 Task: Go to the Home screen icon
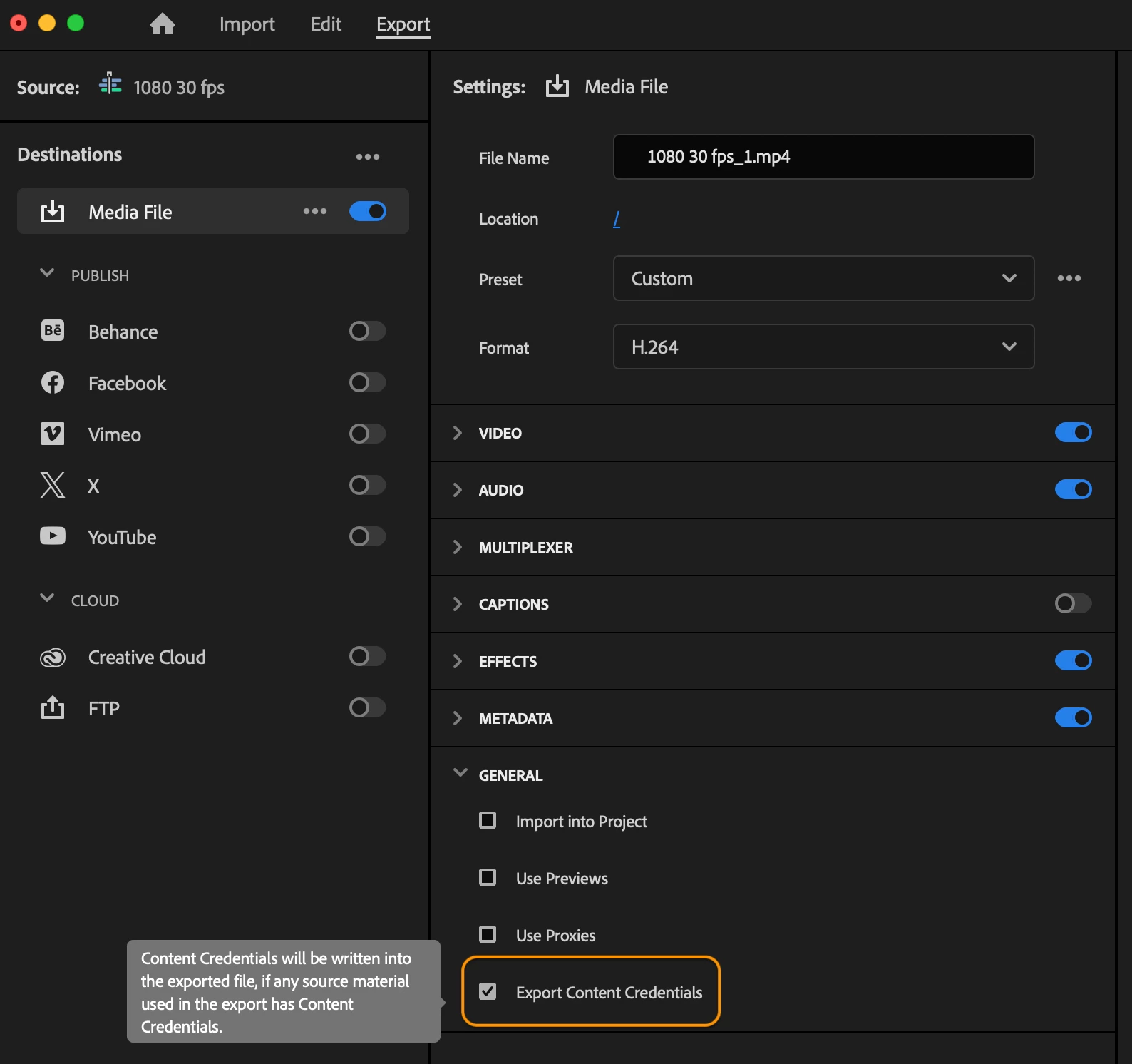(162, 24)
